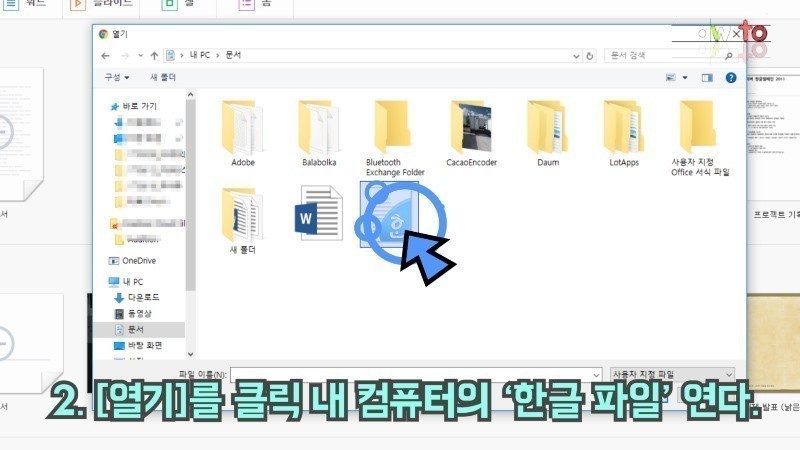Toggle the preview pane icon
The image size is (800, 450).
coord(707,78)
